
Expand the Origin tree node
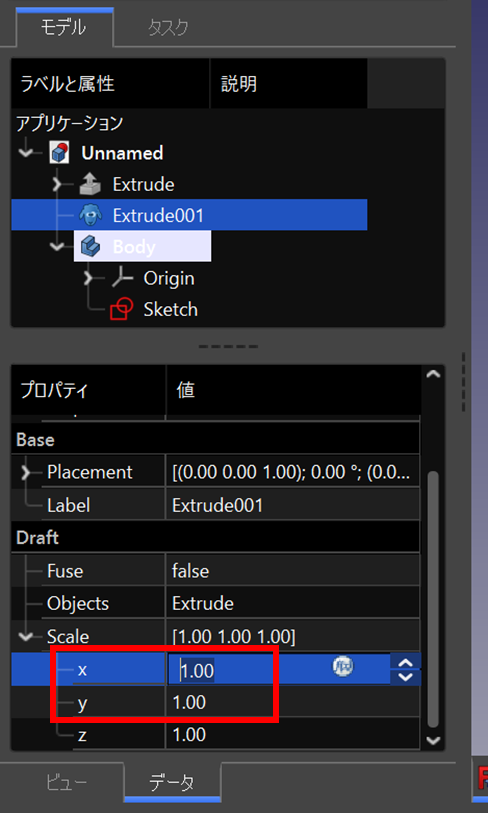tap(89, 278)
